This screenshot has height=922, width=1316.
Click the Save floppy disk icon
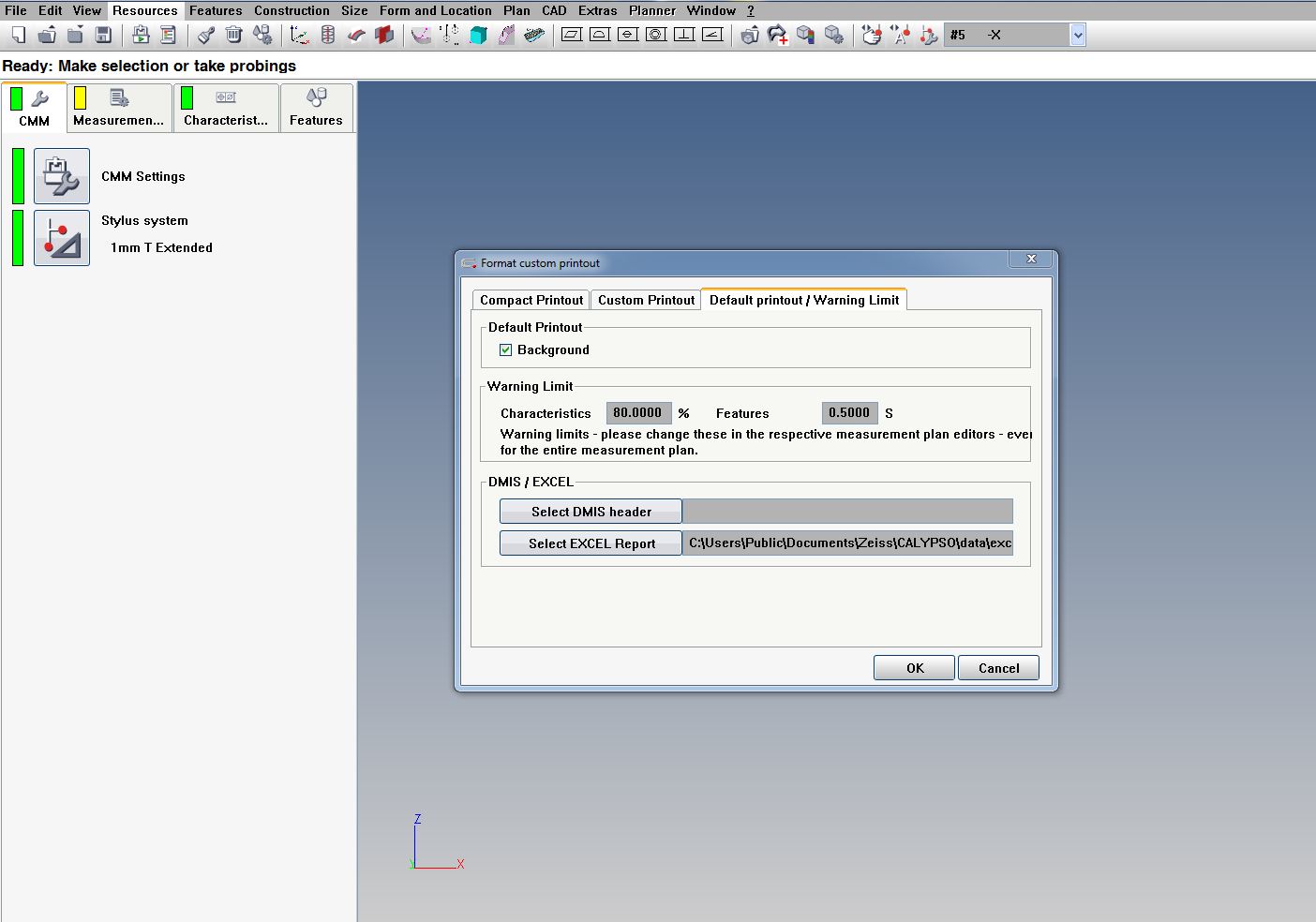tap(104, 36)
